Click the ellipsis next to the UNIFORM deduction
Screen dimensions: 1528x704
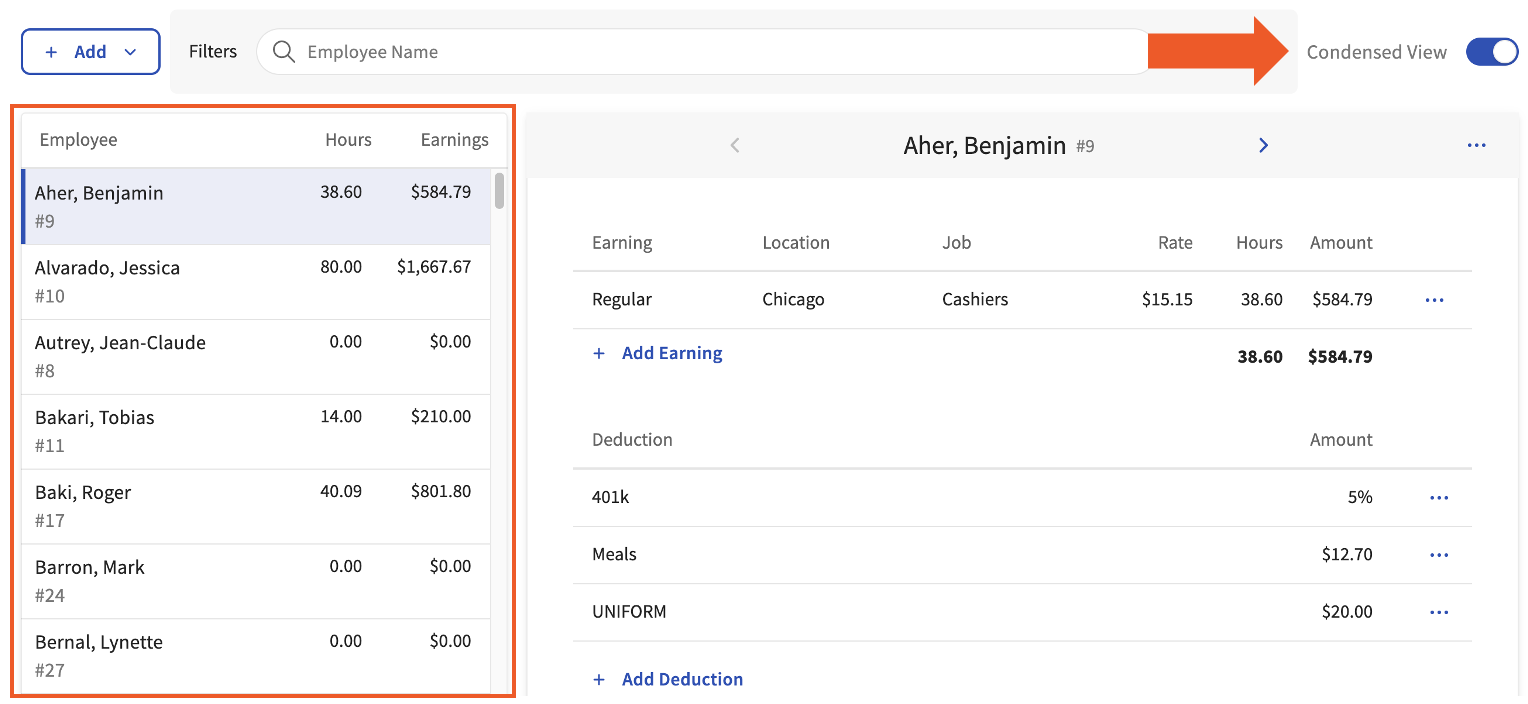point(1439,612)
